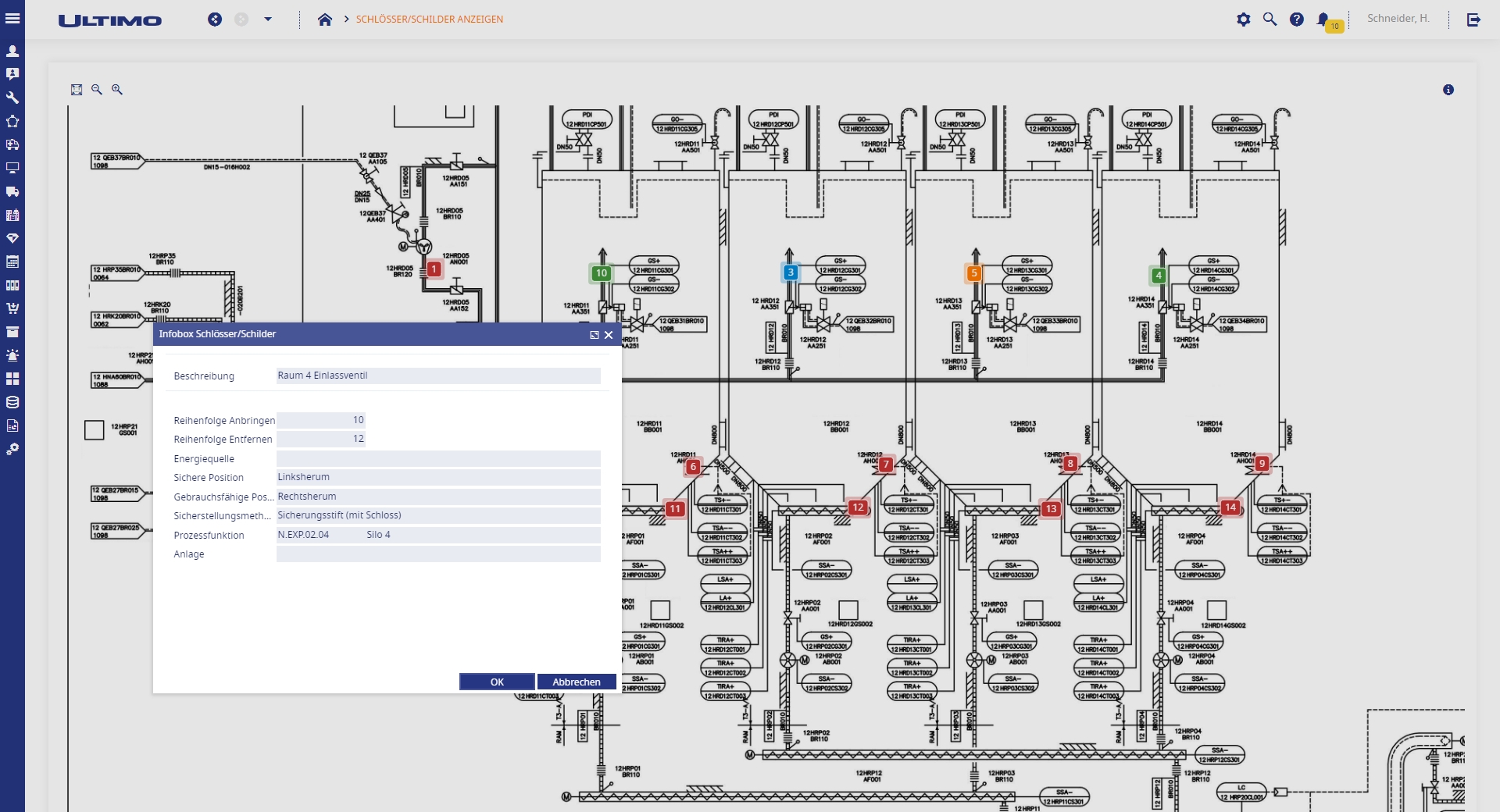Go to the home page icon
The width and height of the screenshot is (1500, 812).
325,20
